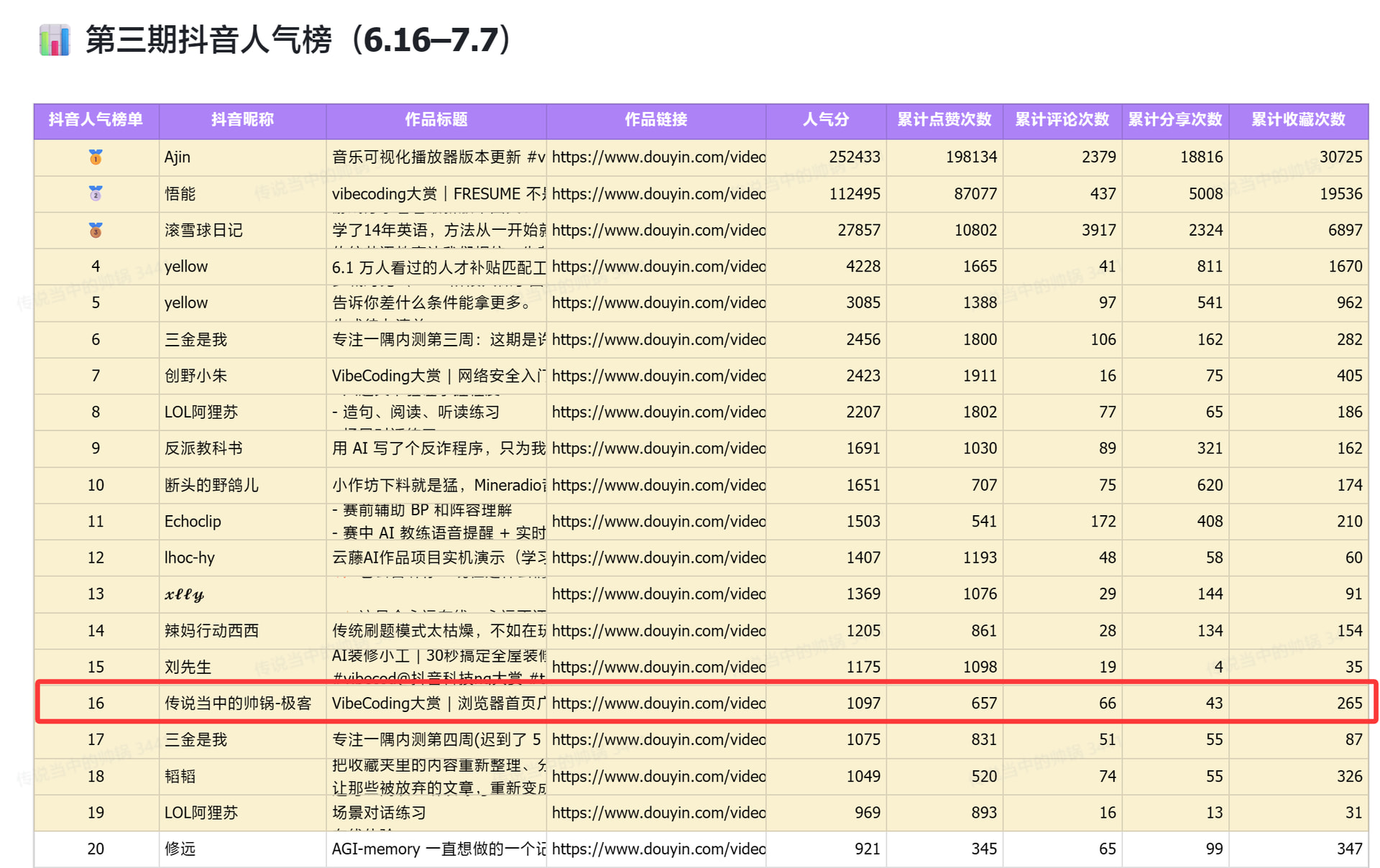Select the 累计评论次数 column header
Screen dimensions: 1380x868
1062,120
